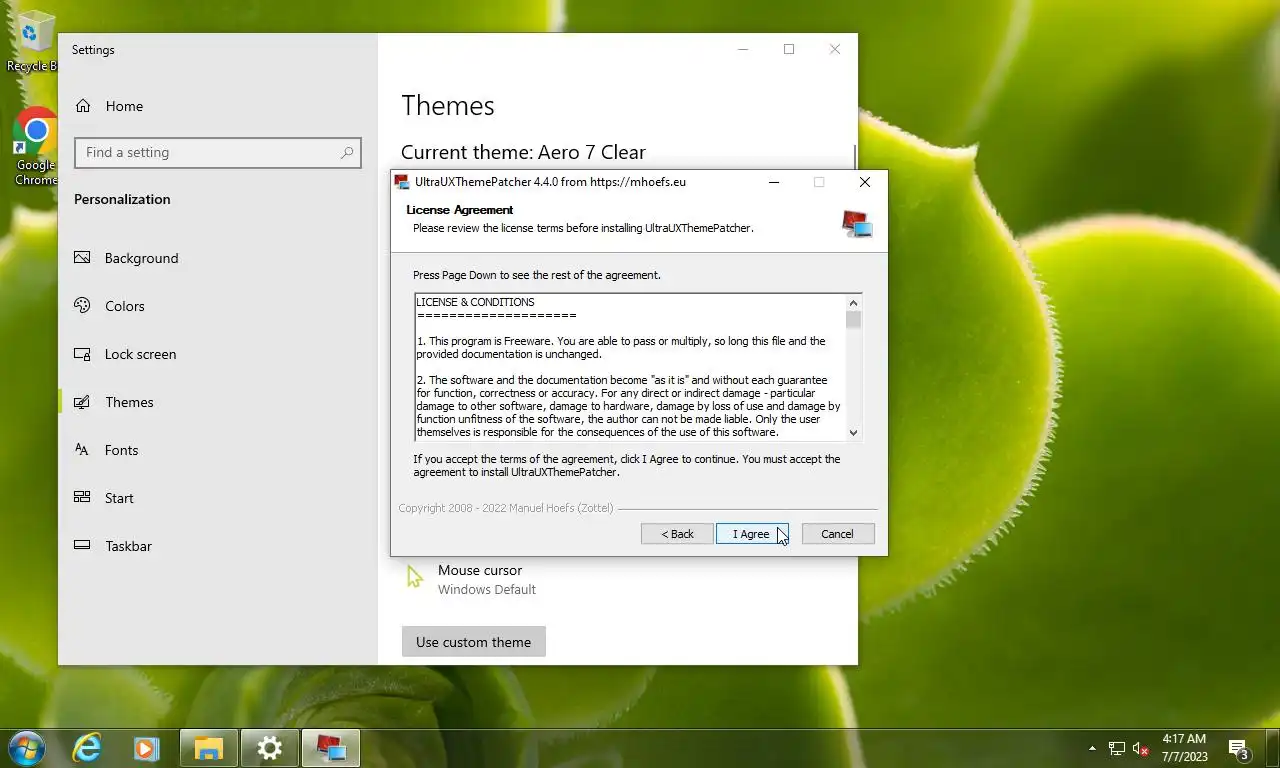Go back with the < Back button

tap(677, 534)
